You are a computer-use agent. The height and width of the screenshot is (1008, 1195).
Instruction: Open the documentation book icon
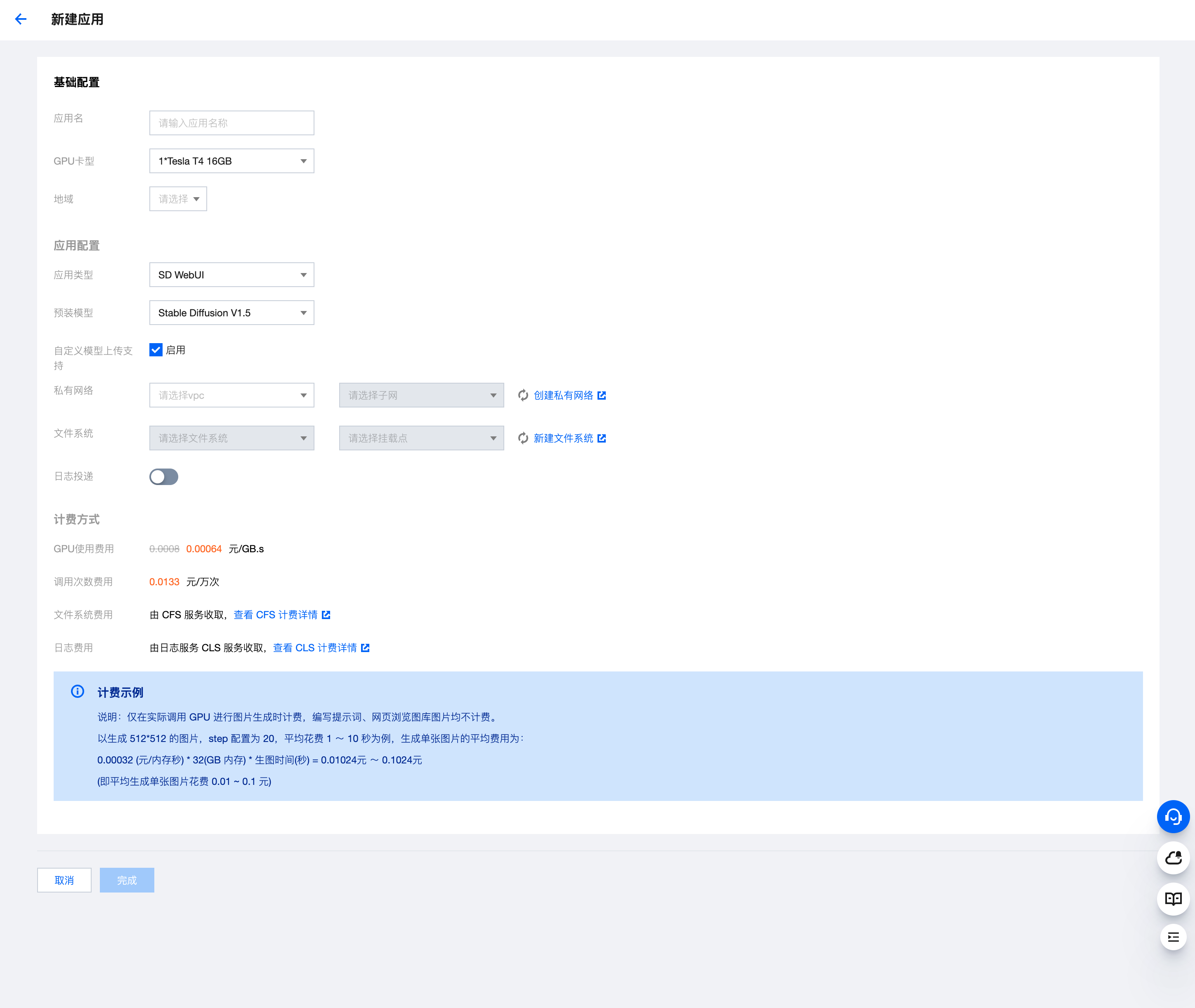[x=1173, y=899]
